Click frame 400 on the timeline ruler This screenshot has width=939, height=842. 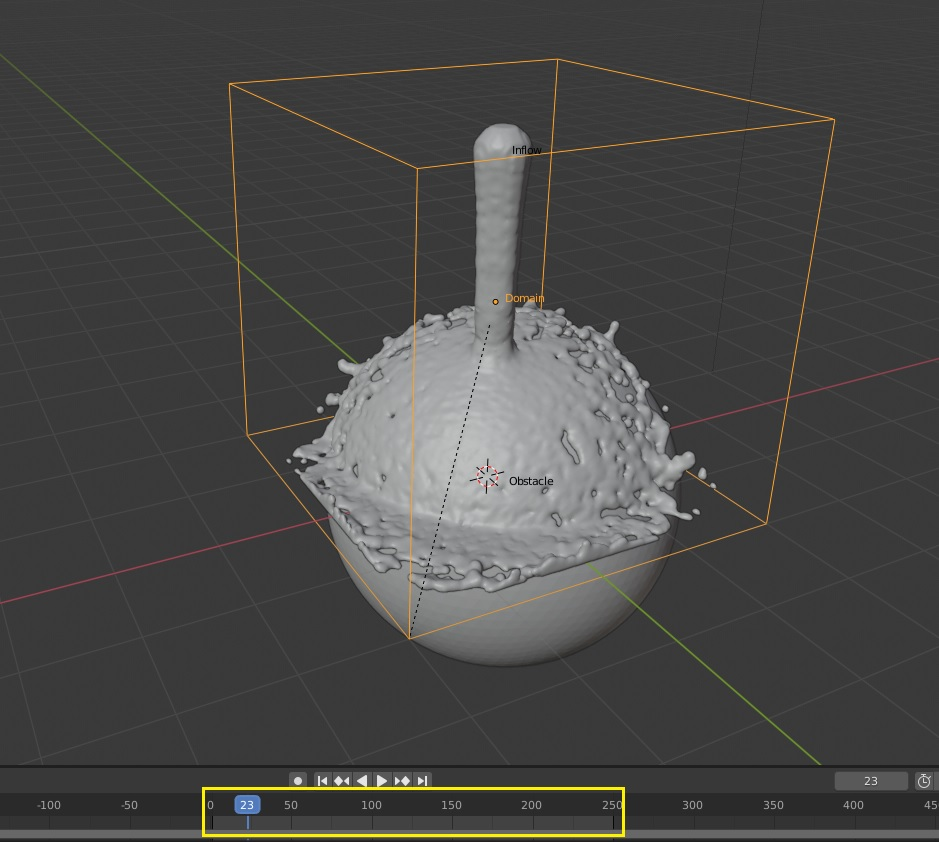click(x=853, y=805)
